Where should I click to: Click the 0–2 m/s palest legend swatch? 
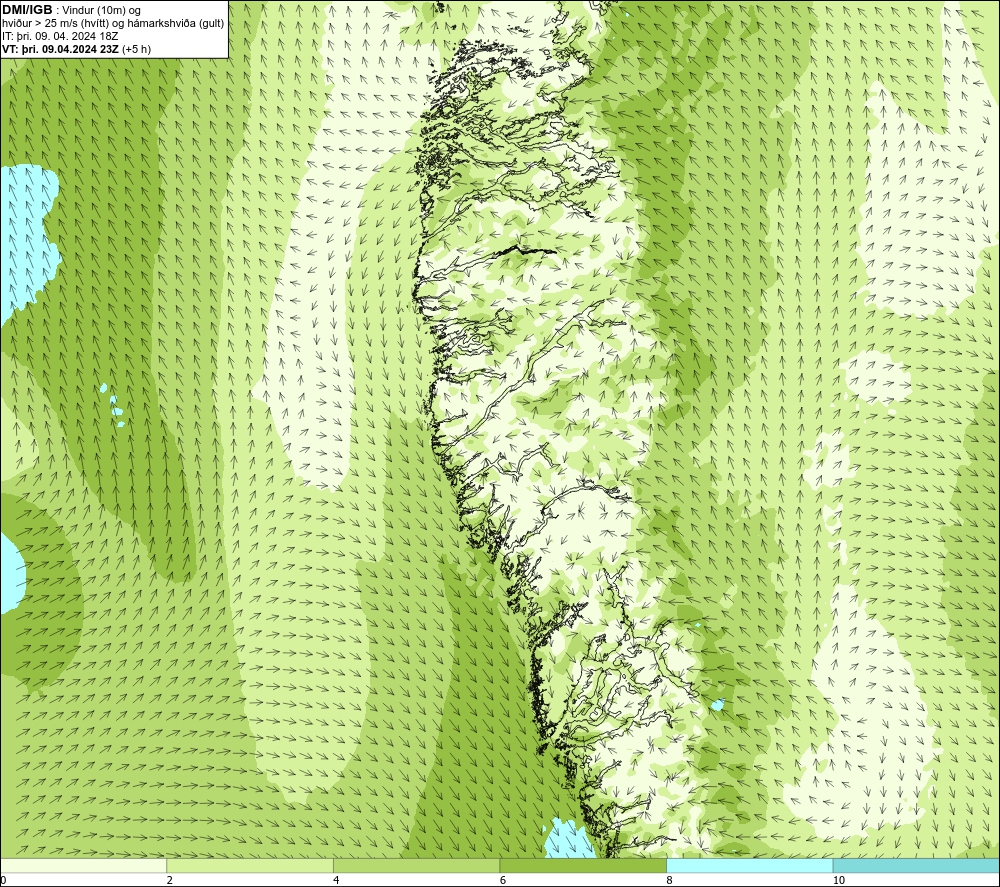[x=84, y=865]
